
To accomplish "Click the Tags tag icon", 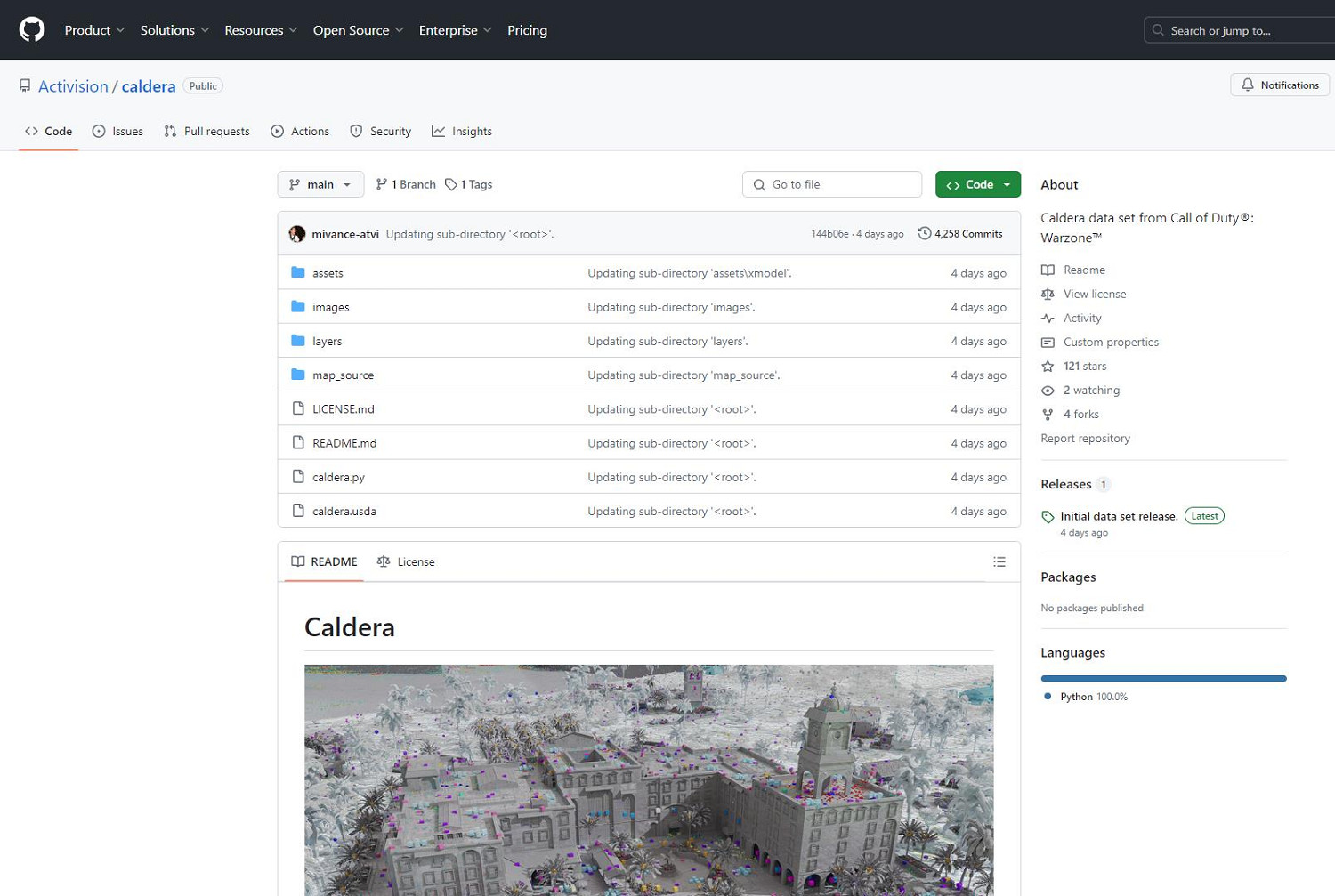I will tap(451, 185).
